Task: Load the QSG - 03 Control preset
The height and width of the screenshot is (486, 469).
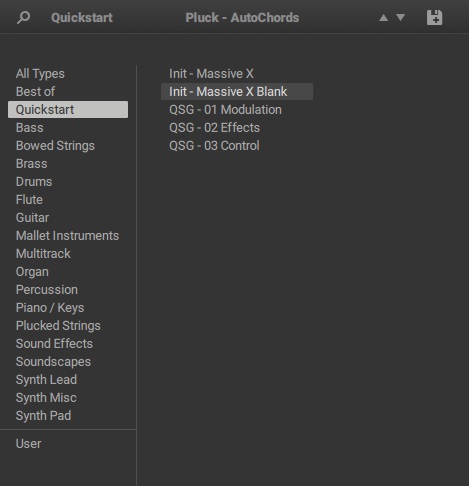Action: pos(214,146)
